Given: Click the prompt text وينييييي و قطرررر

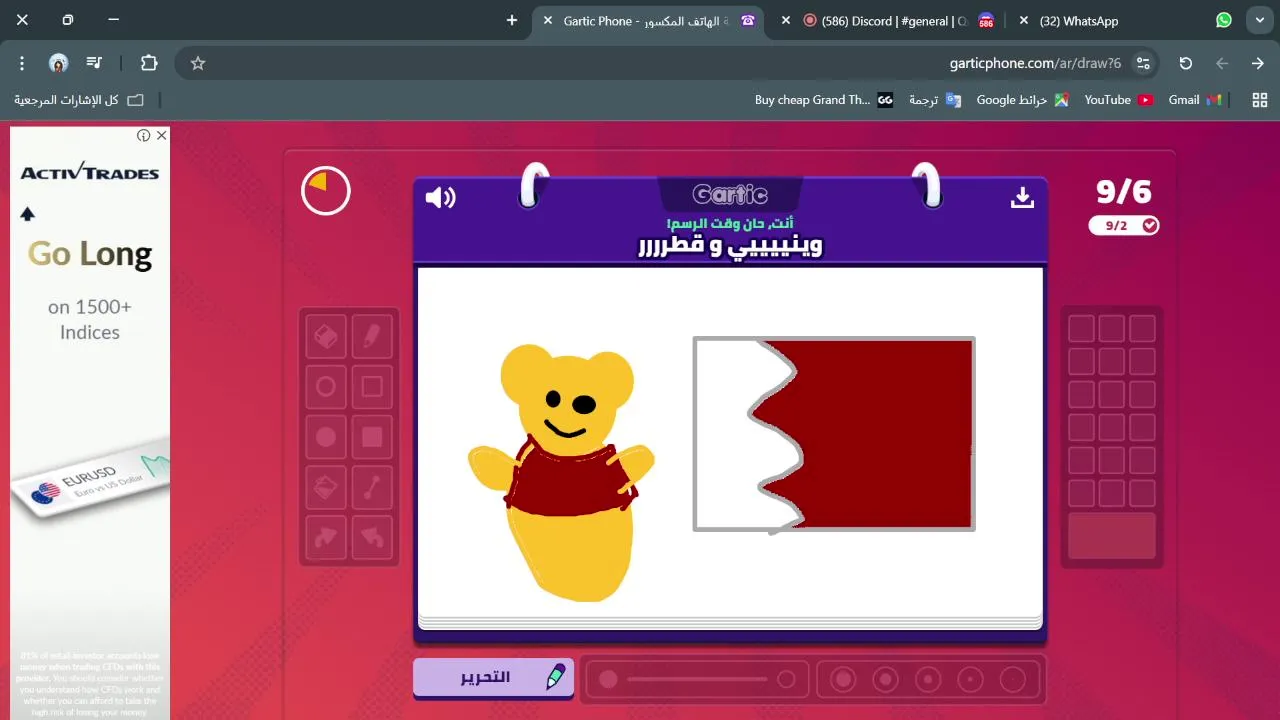Looking at the screenshot, I should tap(730, 247).
